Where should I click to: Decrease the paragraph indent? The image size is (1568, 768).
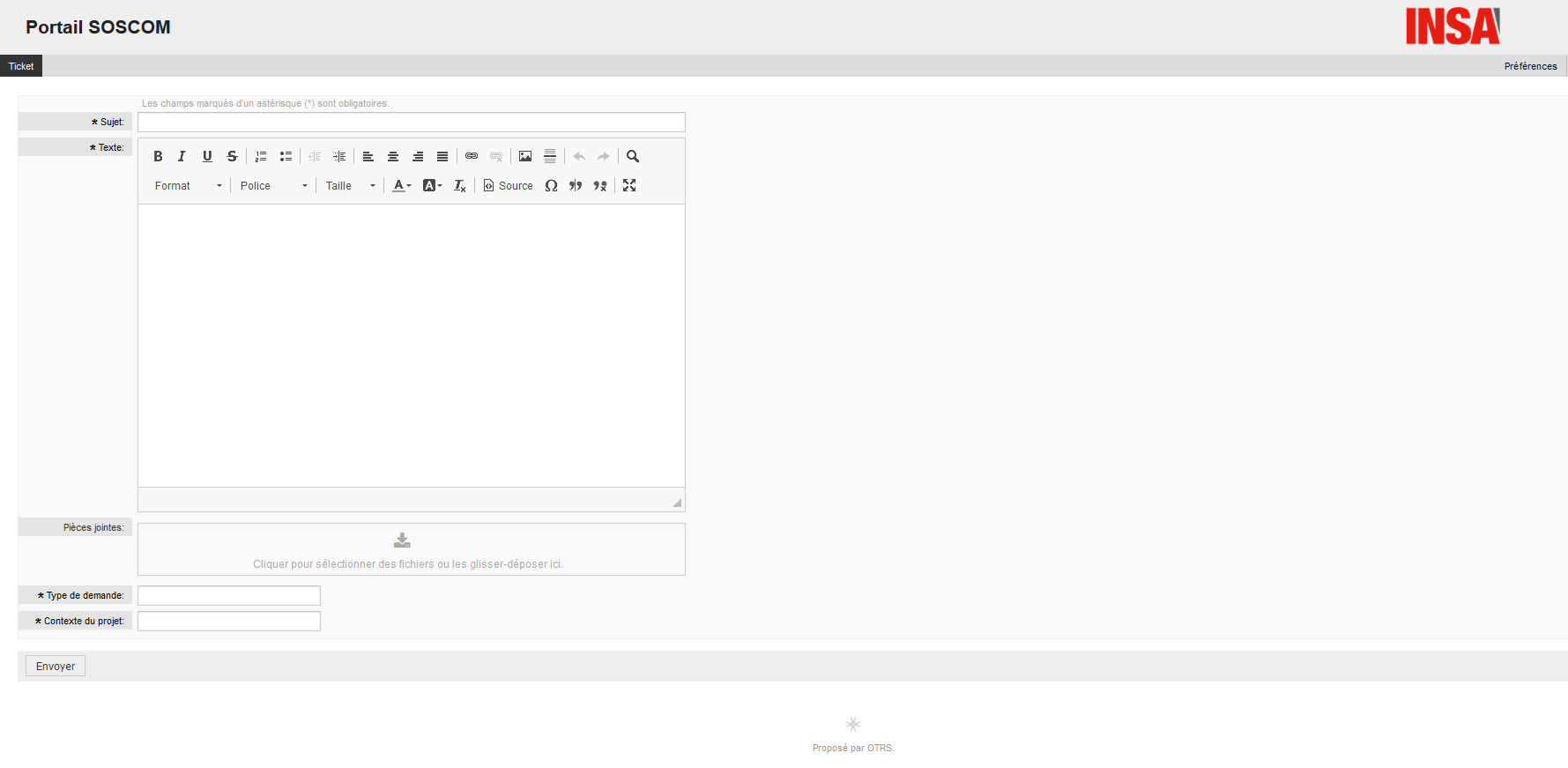pyautogui.click(x=315, y=156)
